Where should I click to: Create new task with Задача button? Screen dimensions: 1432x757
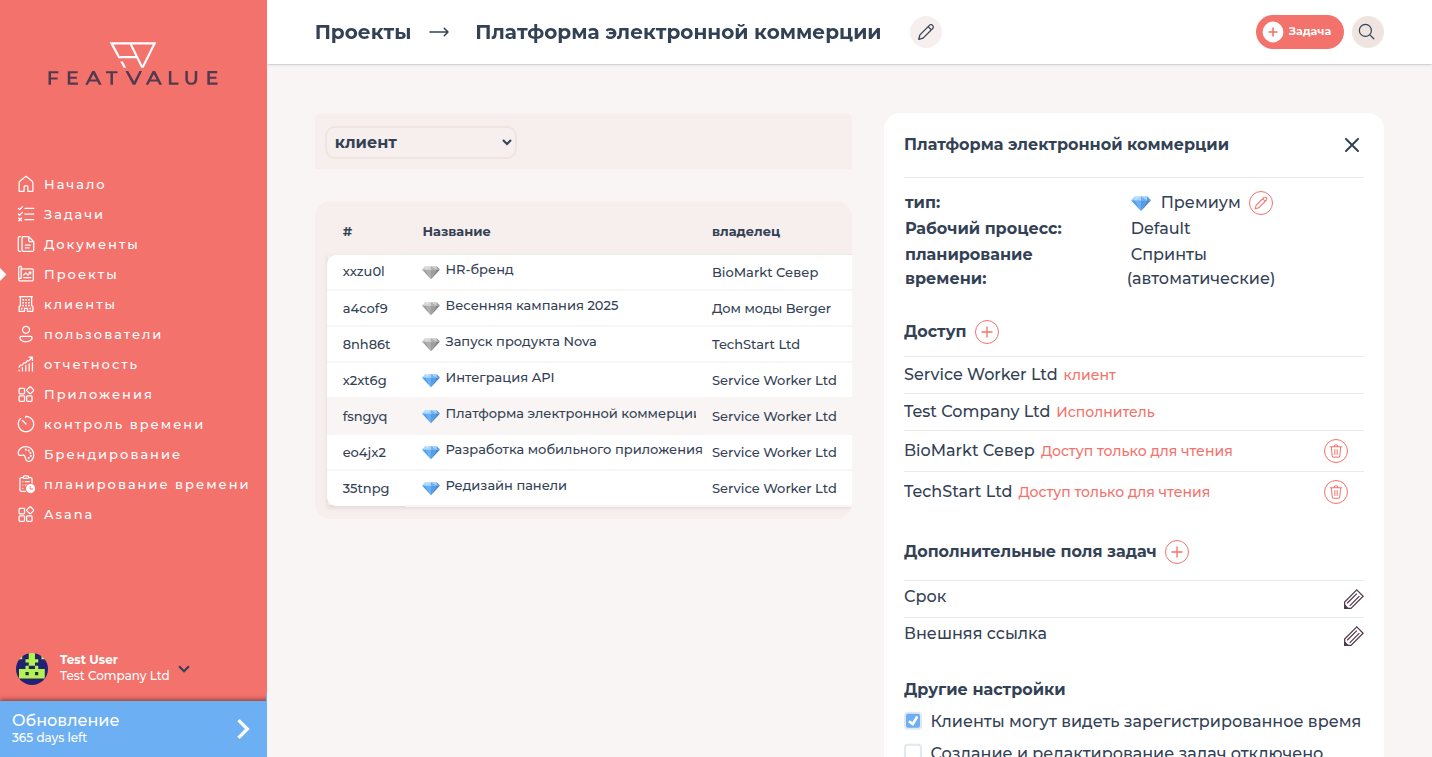(1300, 32)
